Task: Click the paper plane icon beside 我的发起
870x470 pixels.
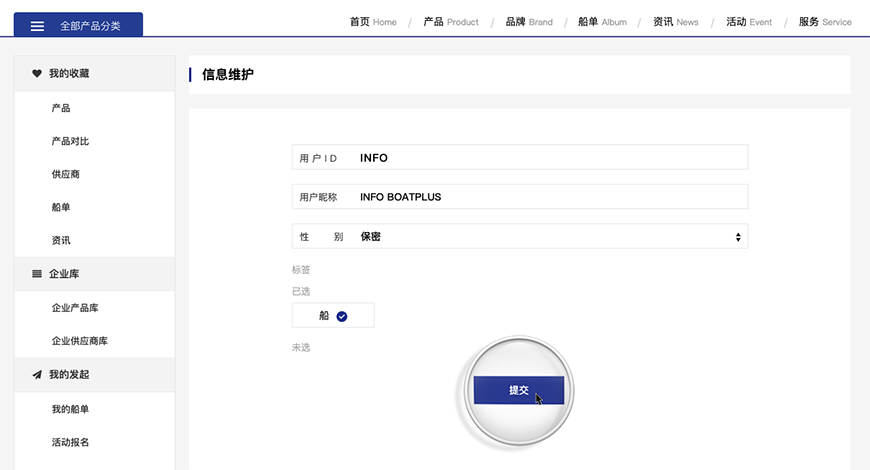Action: click(37, 374)
